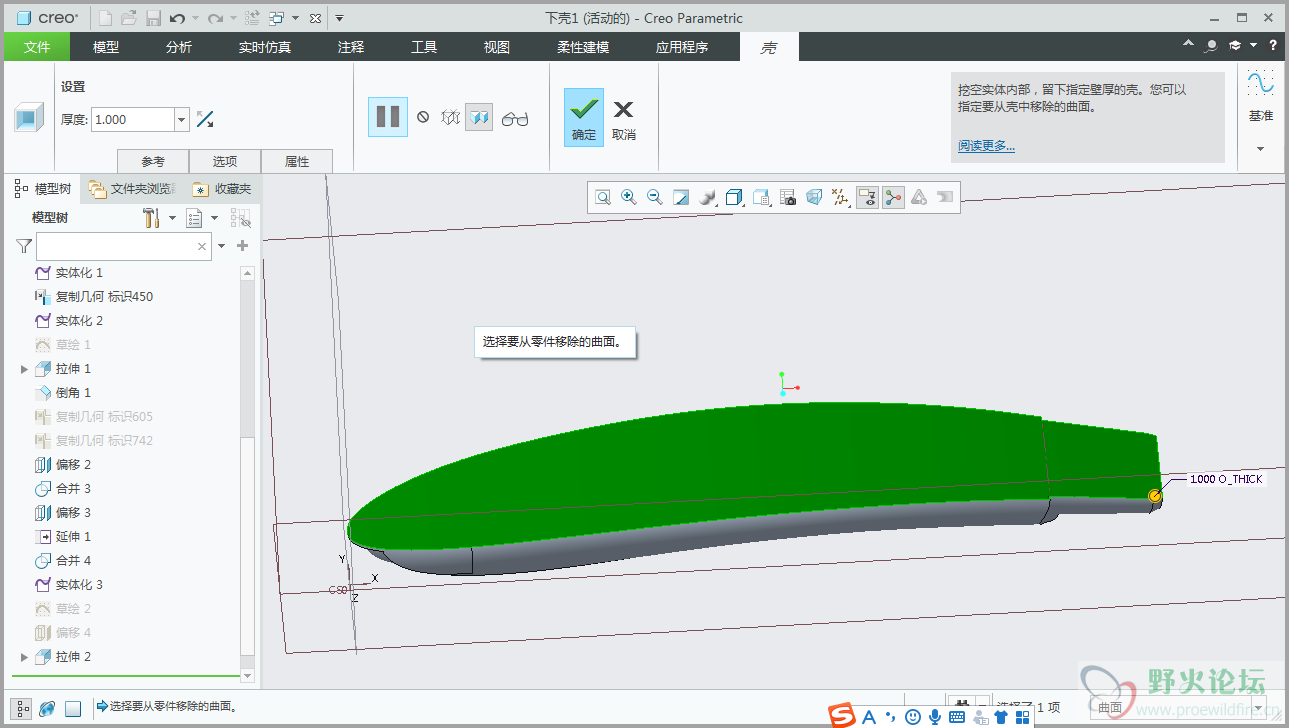Open the thickness value dropdown arrow

click(x=182, y=120)
